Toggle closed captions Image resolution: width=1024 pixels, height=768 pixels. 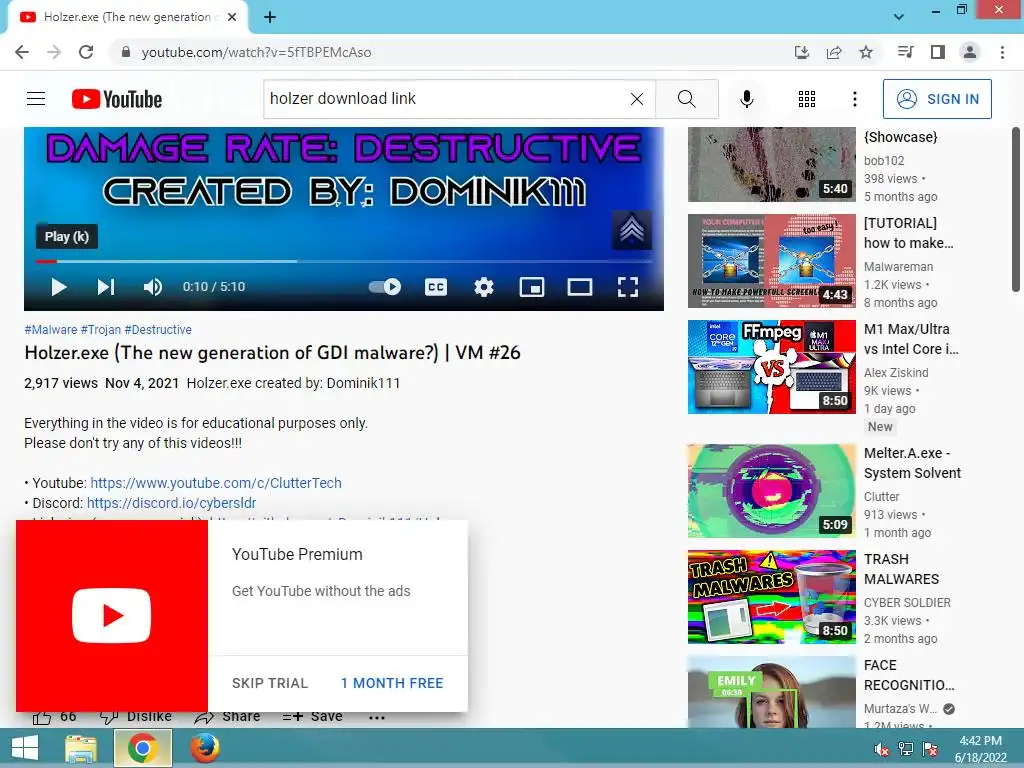coord(436,287)
